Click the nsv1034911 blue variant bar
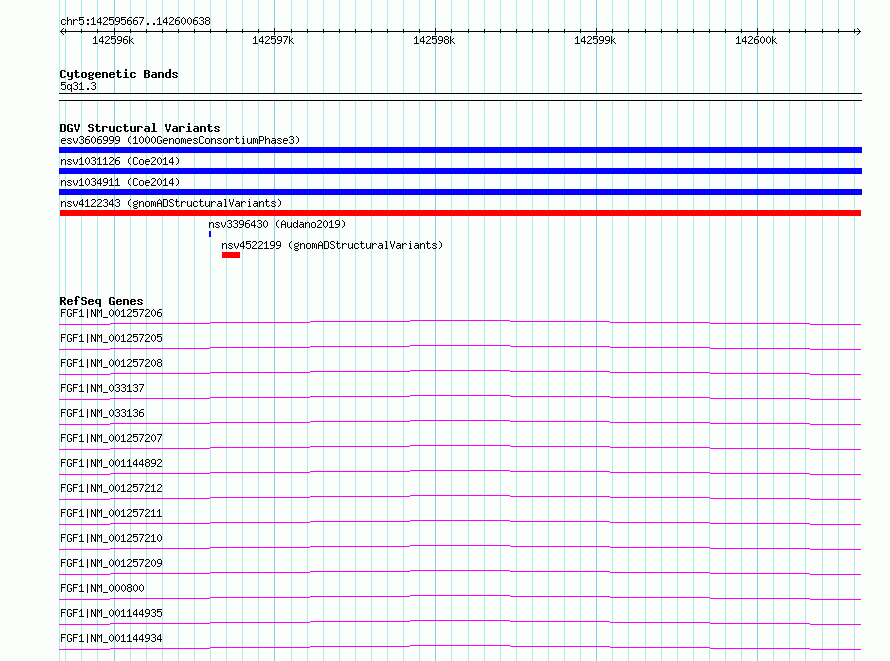The image size is (890, 661). click(x=460, y=192)
